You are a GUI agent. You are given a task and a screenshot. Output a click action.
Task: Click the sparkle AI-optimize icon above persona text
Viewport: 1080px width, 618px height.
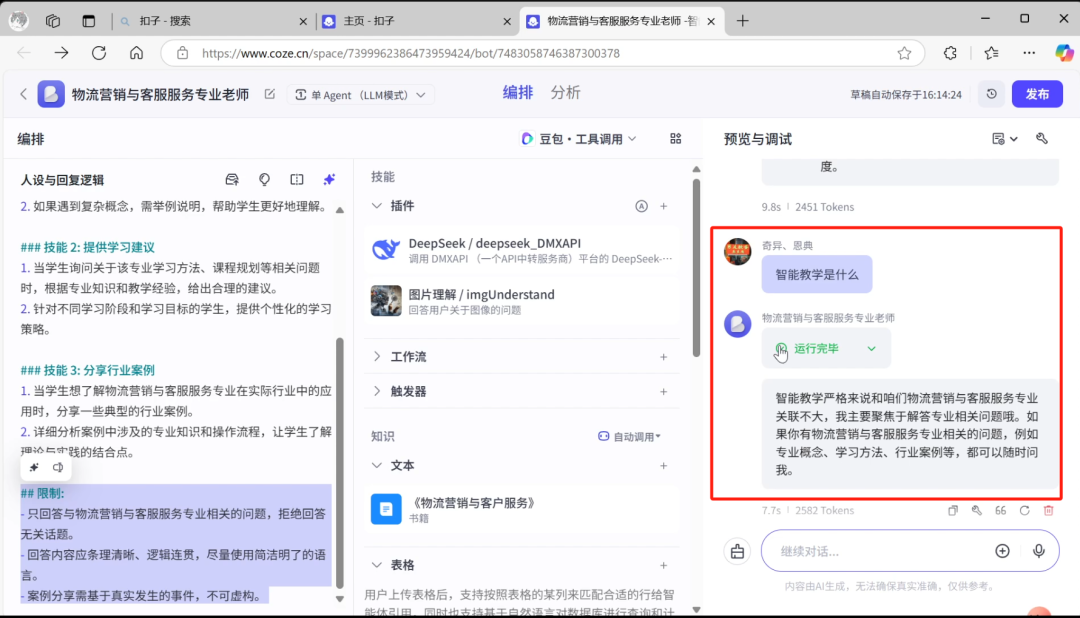click(329, 179)
